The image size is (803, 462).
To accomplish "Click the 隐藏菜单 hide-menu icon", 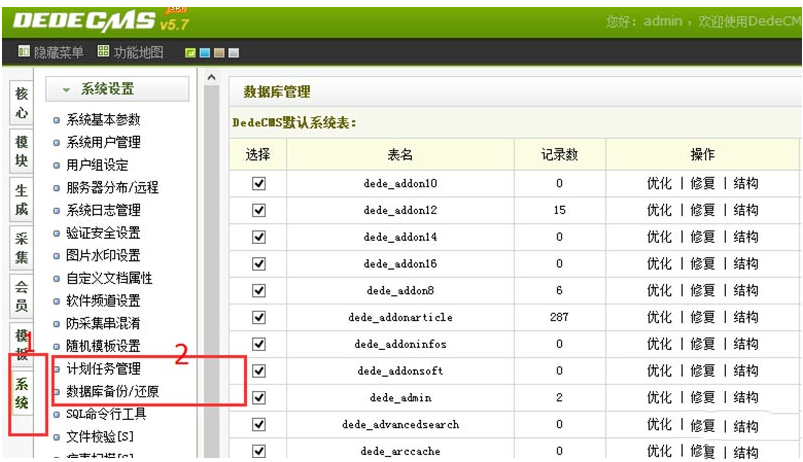I will (x=24, y=52).
